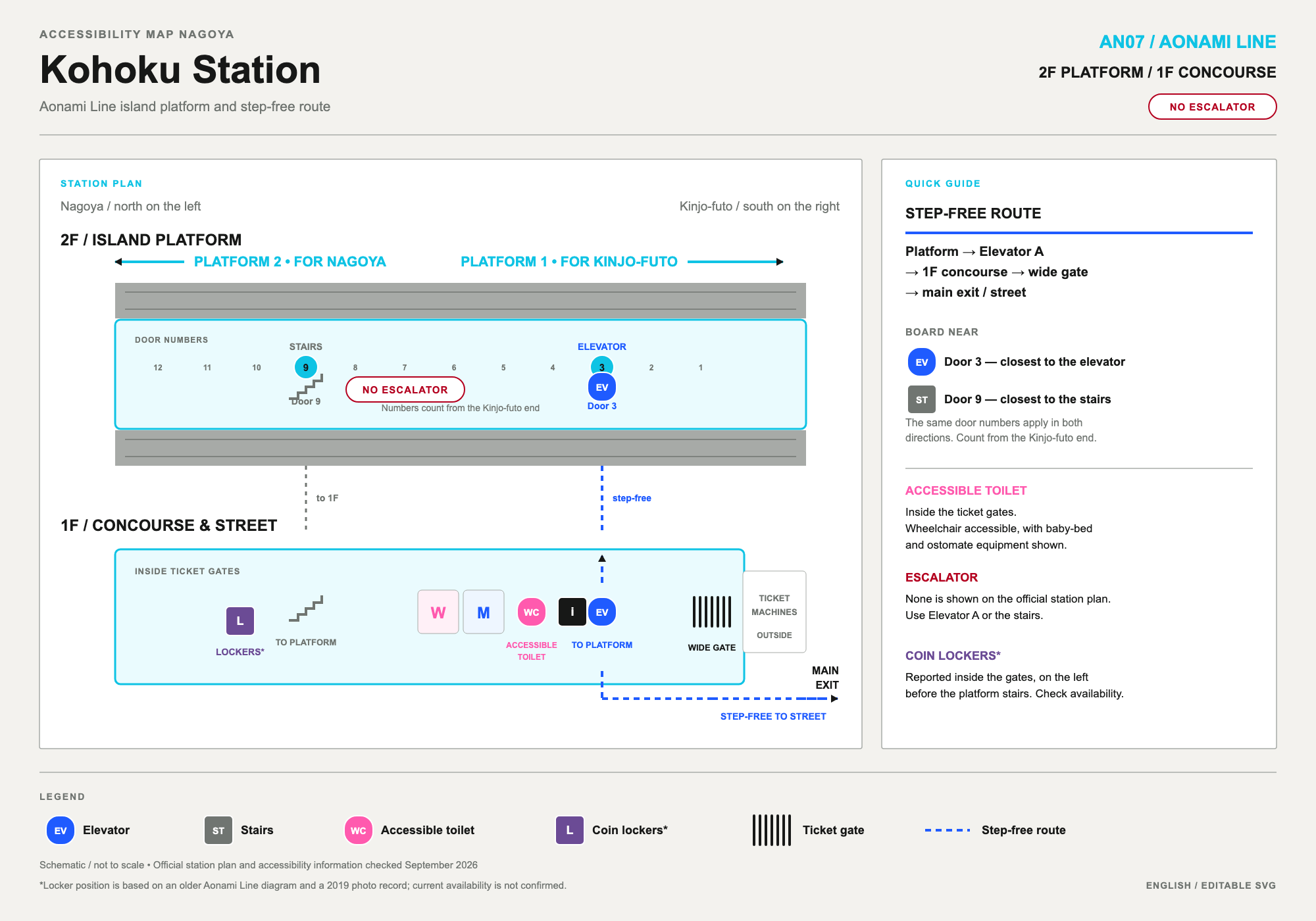
Task: Click the door number 1 label
Action: (701, 368)
